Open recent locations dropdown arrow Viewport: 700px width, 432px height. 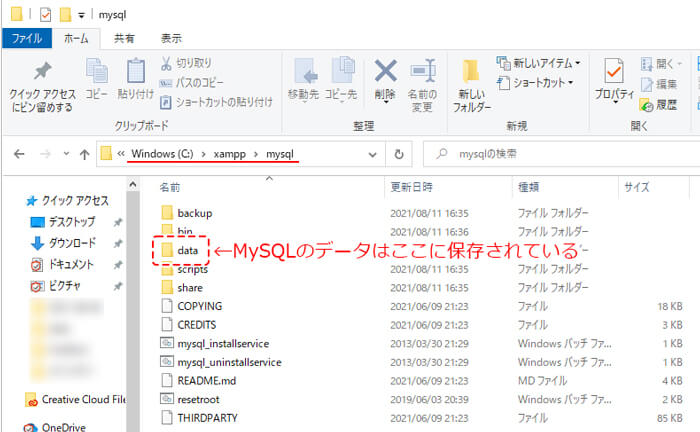66,154
